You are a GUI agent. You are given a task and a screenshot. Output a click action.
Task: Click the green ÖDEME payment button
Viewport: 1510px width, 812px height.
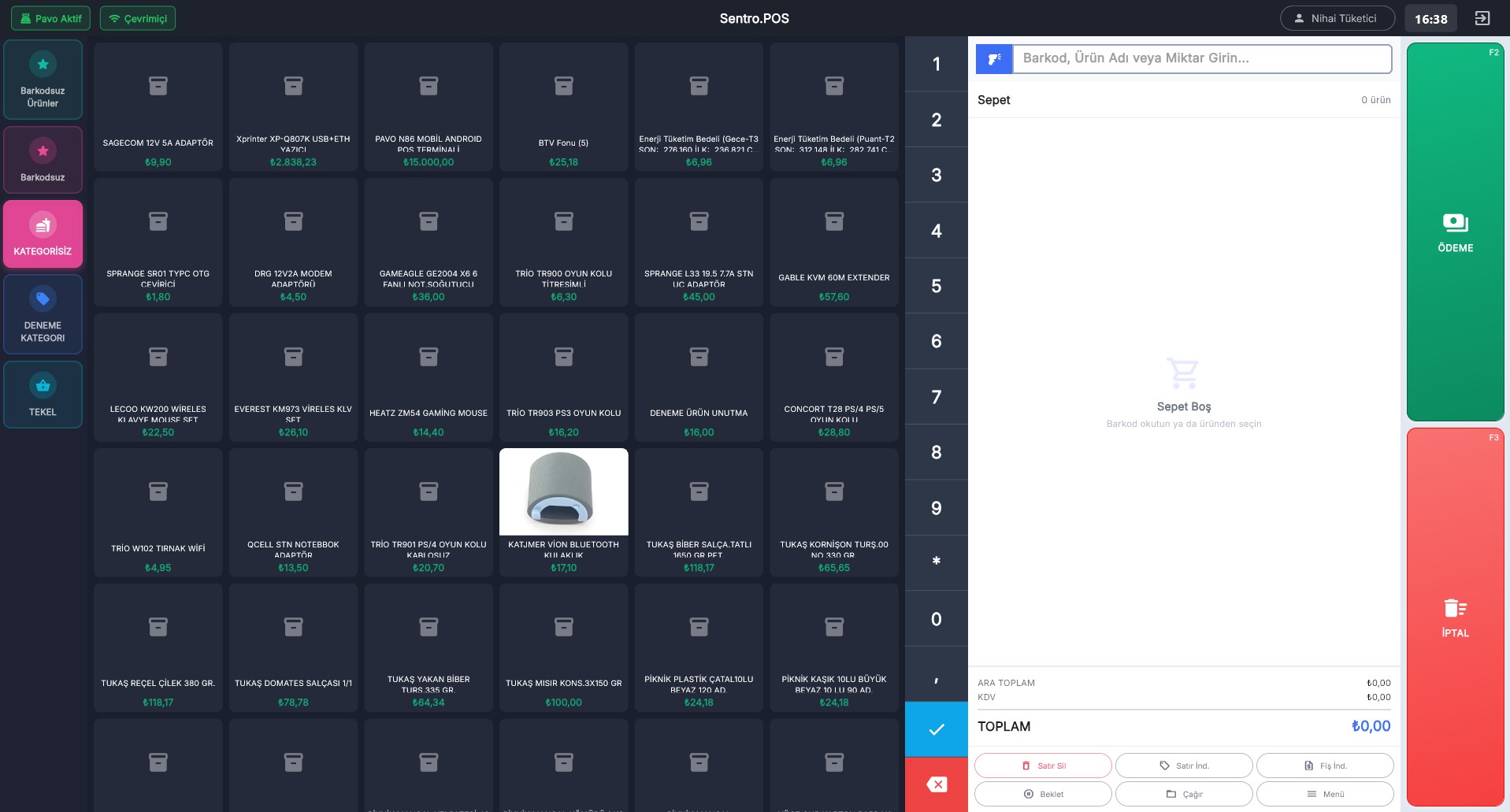click(x=1455, y=232)
